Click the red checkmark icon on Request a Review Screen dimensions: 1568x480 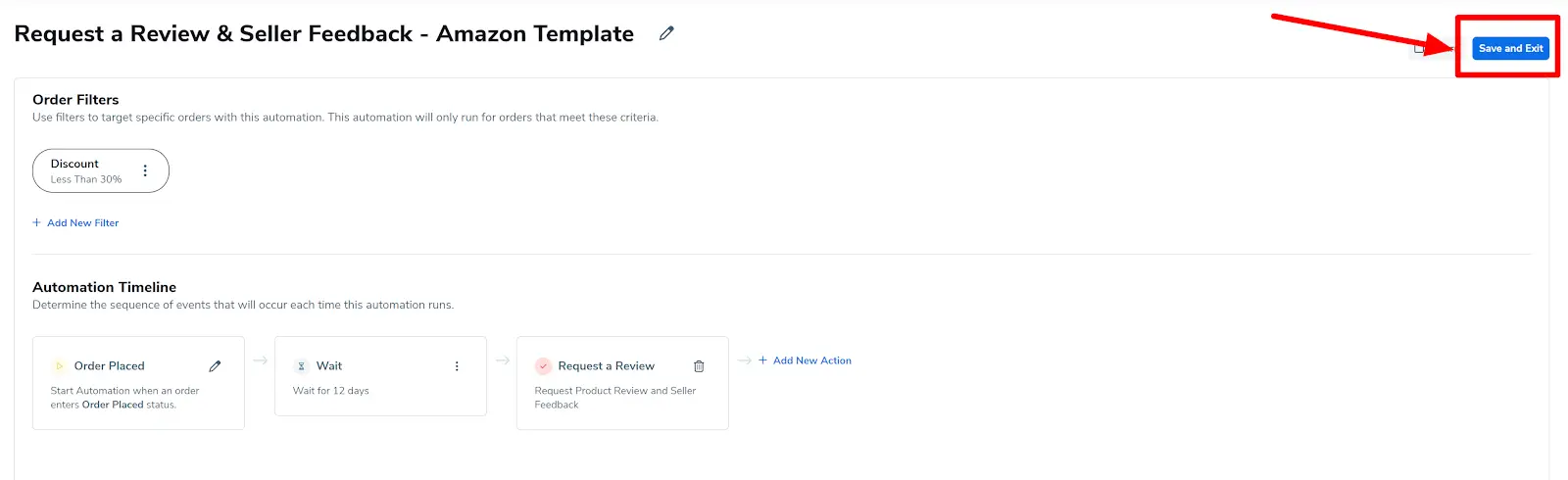click(543, 366)
